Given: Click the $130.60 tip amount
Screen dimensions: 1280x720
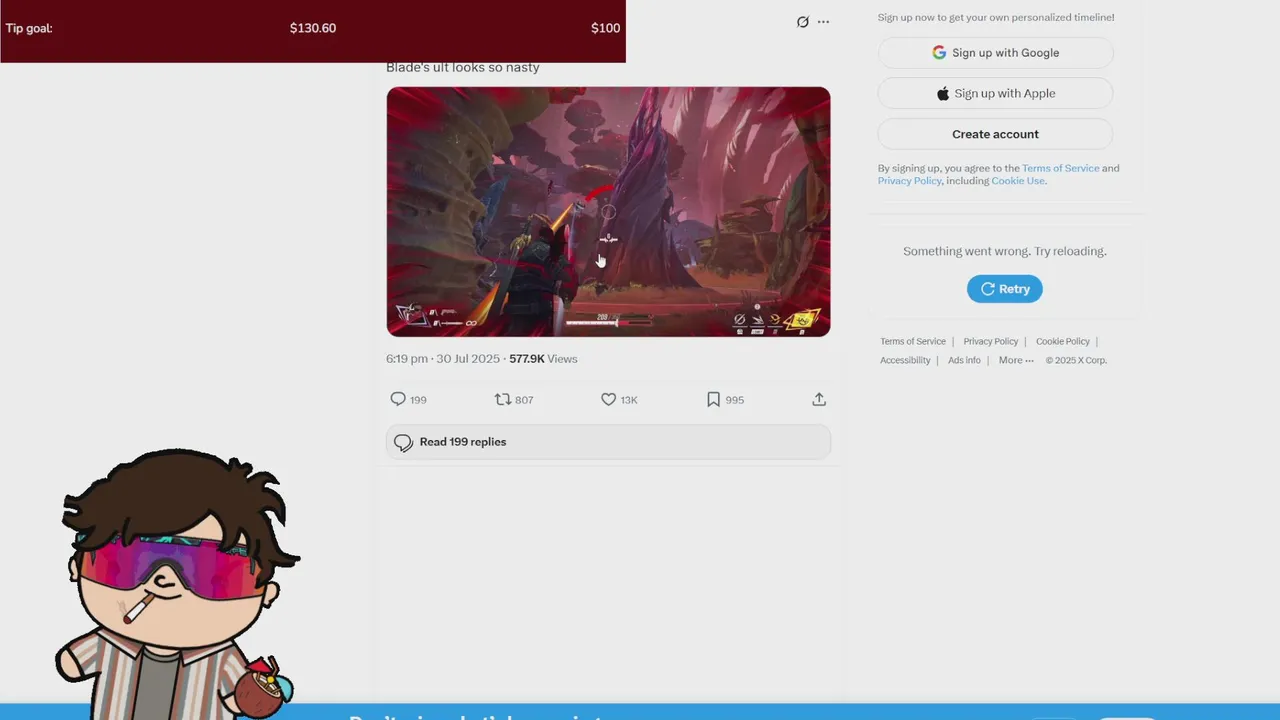Looking at the screenshot, I should (x=313, y=28).
